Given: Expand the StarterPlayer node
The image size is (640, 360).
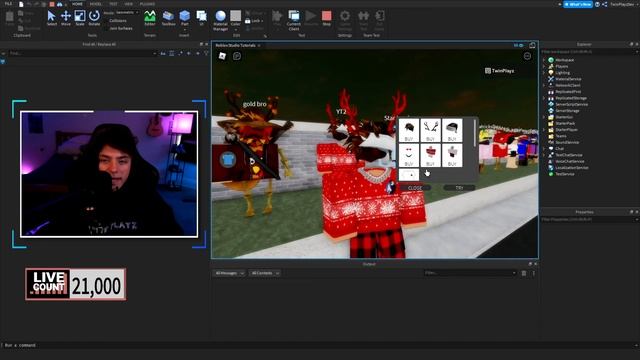Looking at the screenshot, I should point(544,130).
